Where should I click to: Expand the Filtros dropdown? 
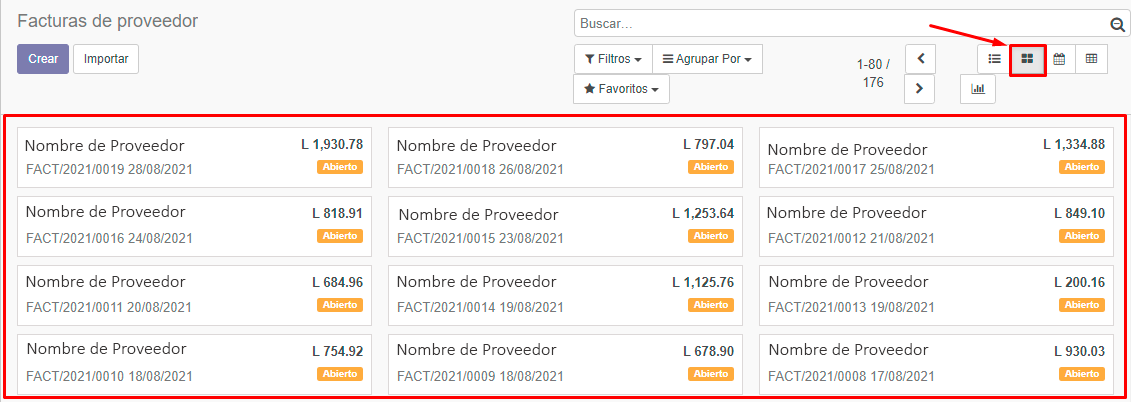(613, 59)
